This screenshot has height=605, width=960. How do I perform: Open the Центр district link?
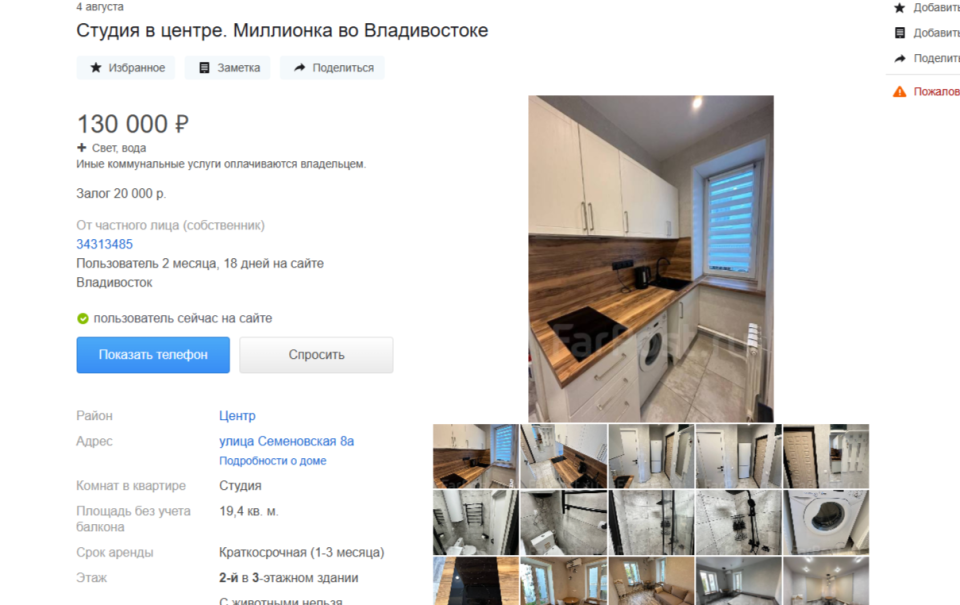click(237, 416)
